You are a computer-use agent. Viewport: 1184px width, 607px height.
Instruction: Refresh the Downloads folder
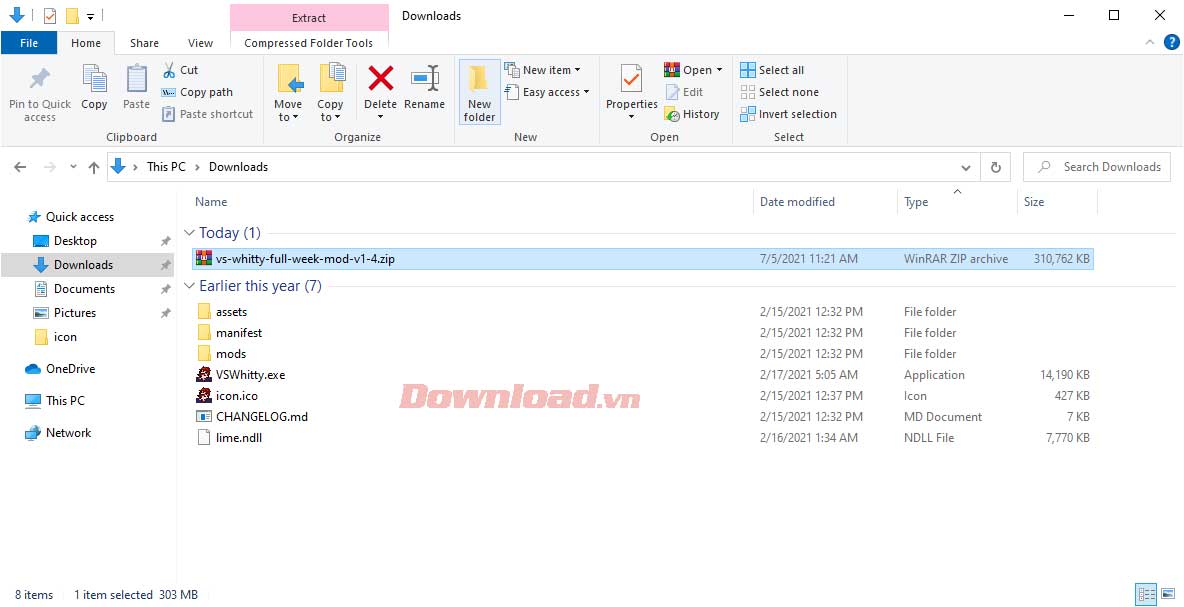point(996,168)
